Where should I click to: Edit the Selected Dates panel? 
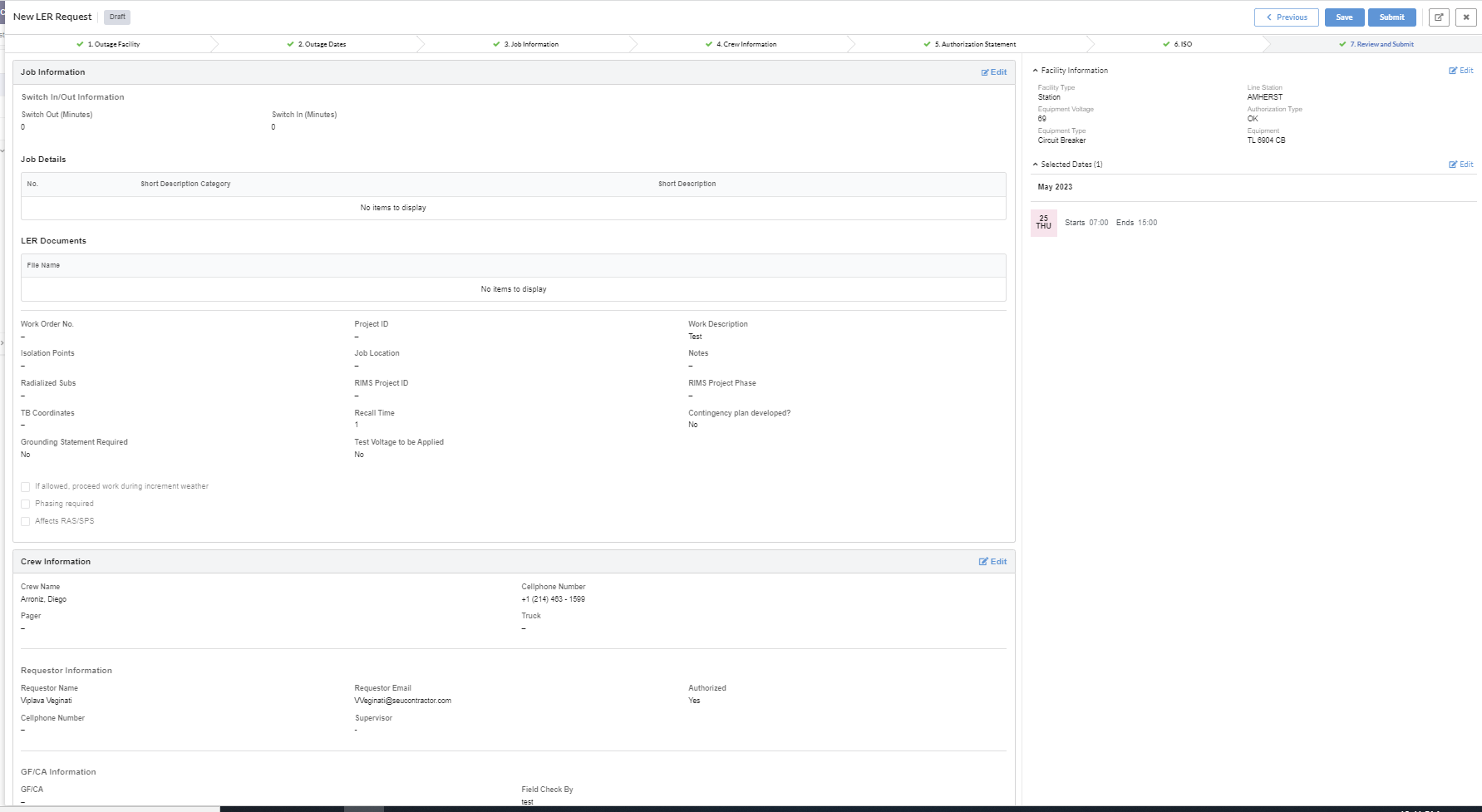tap(1460, 165)
